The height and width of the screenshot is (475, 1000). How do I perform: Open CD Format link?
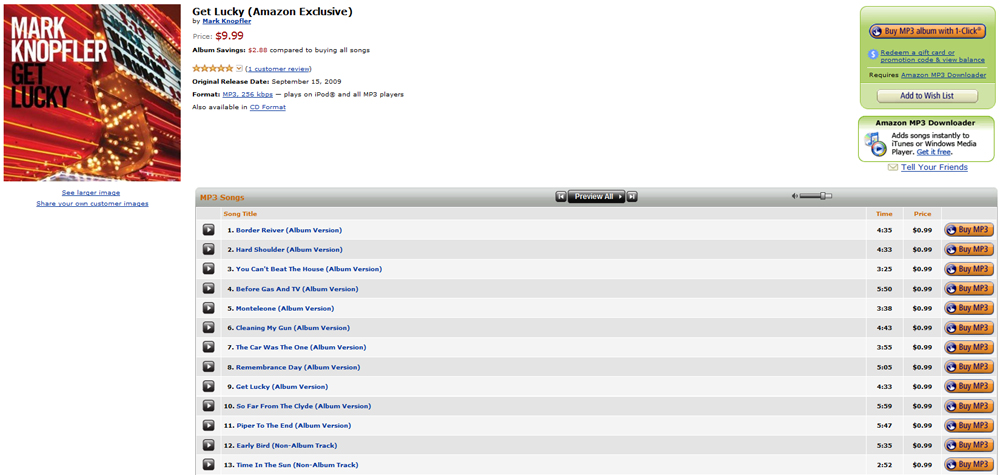(x=267, y=107)
